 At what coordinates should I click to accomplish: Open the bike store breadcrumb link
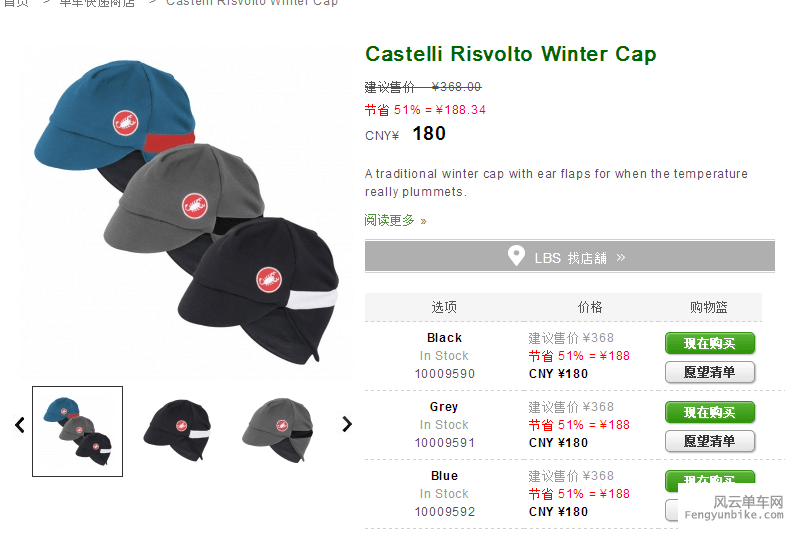97,3
